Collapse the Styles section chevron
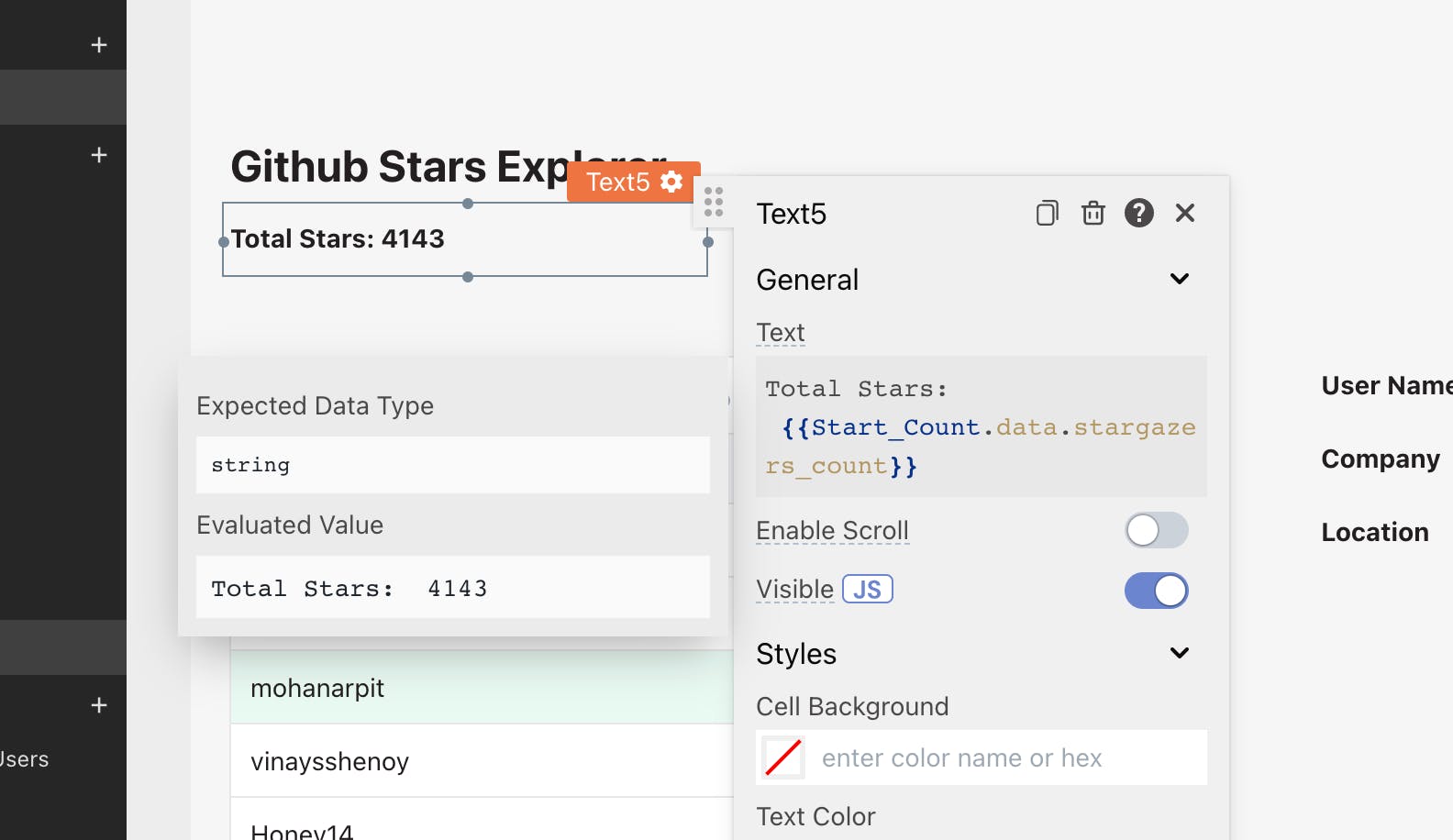The height and width of the screenshot is (840, 1453). coord(1179,653)
